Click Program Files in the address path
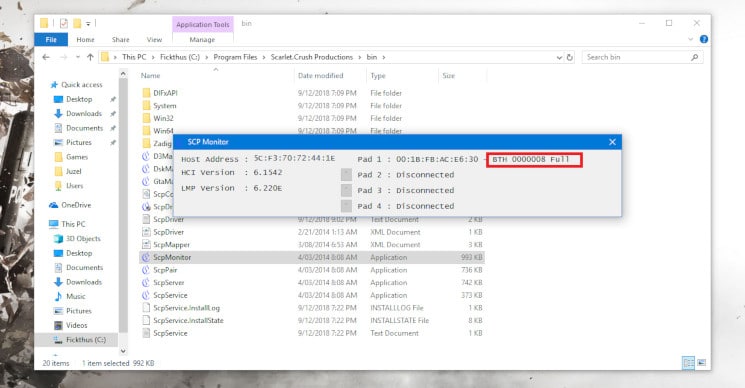Screen dimensions: 745x388 (235, 57)
